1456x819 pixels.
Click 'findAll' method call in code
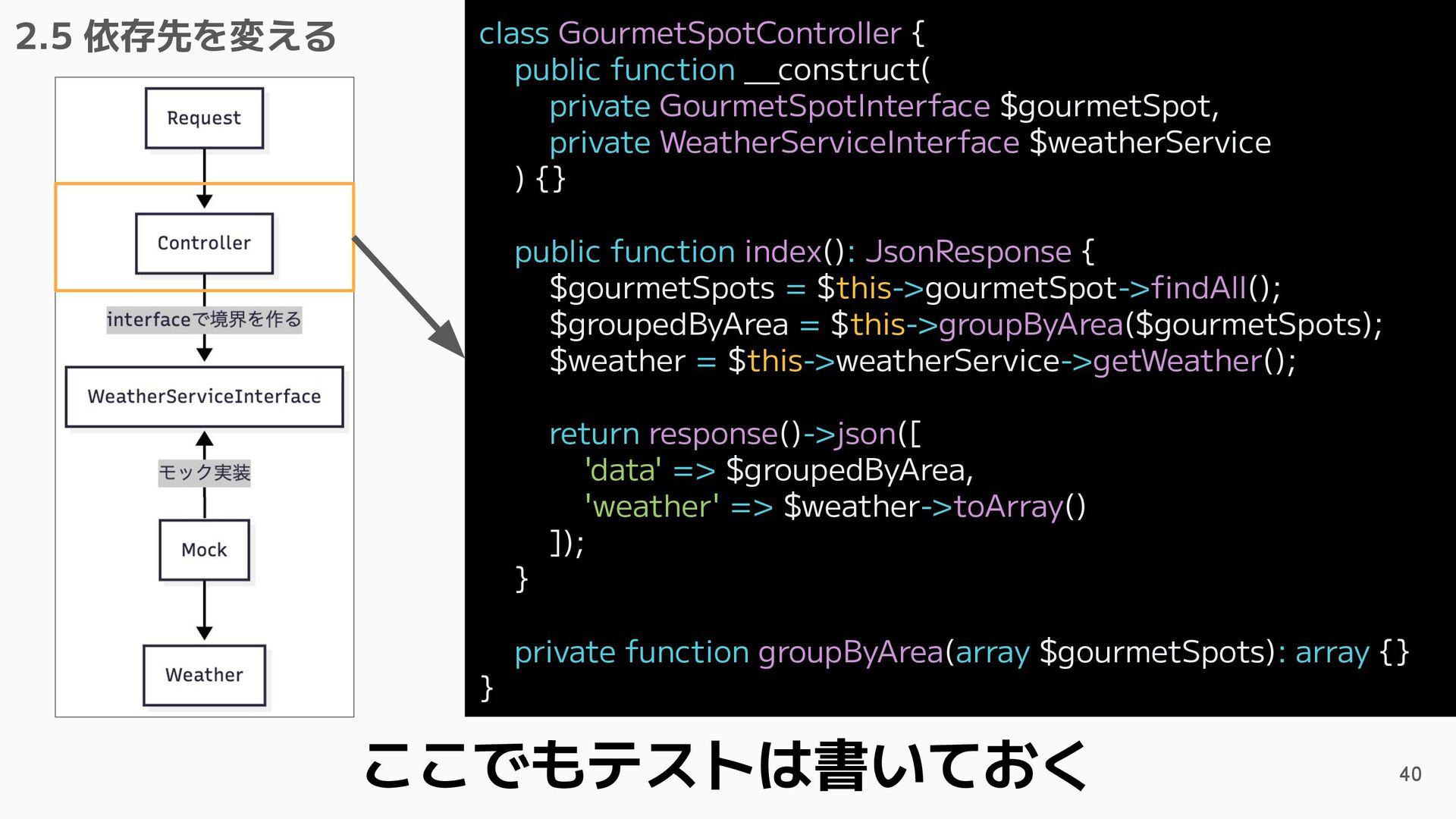[1199, 288]
